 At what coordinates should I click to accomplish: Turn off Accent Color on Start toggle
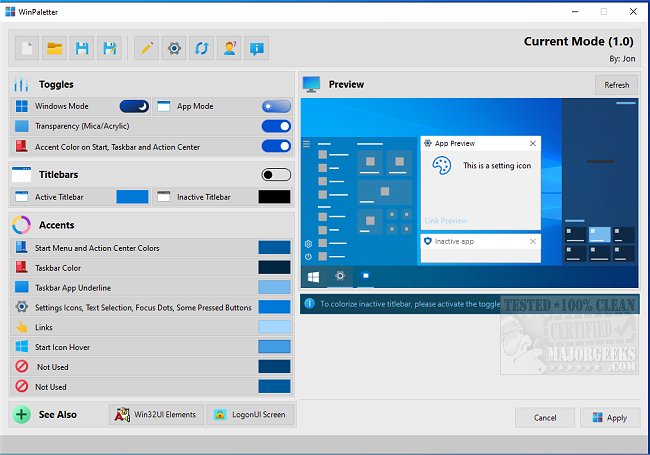tap(276, 146)
